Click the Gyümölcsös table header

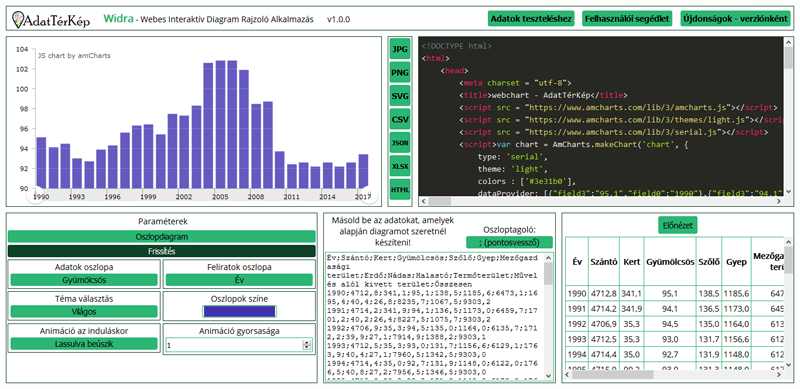click(670, 262)
